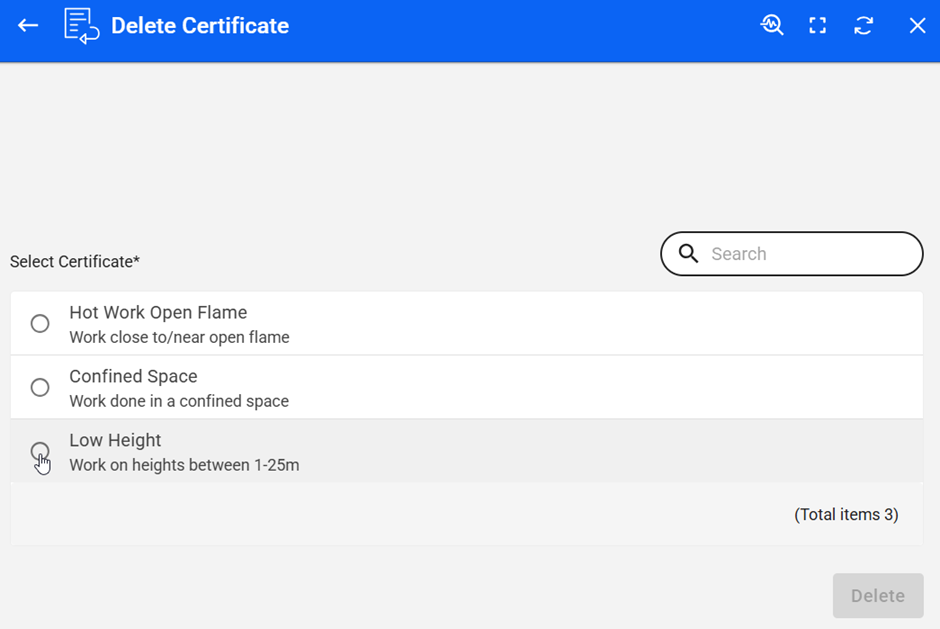Click the 'Work close to/near open flame' description

click(179, 338)
